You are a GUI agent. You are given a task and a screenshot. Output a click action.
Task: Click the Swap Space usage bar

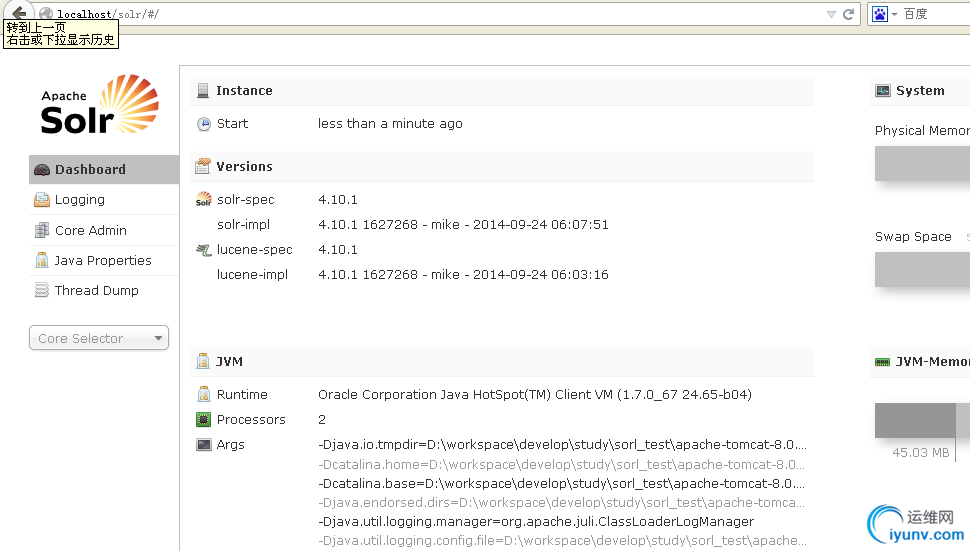pyautogui.click(x=922, y=270)
